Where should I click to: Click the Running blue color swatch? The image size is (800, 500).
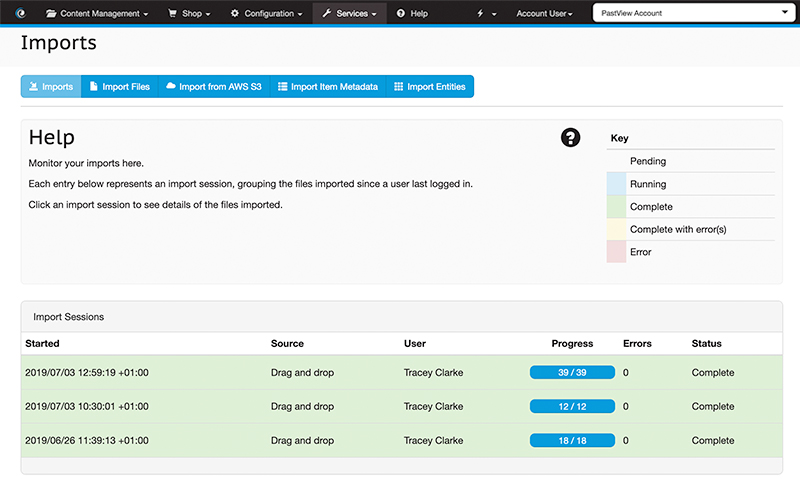tap(616, 184)
